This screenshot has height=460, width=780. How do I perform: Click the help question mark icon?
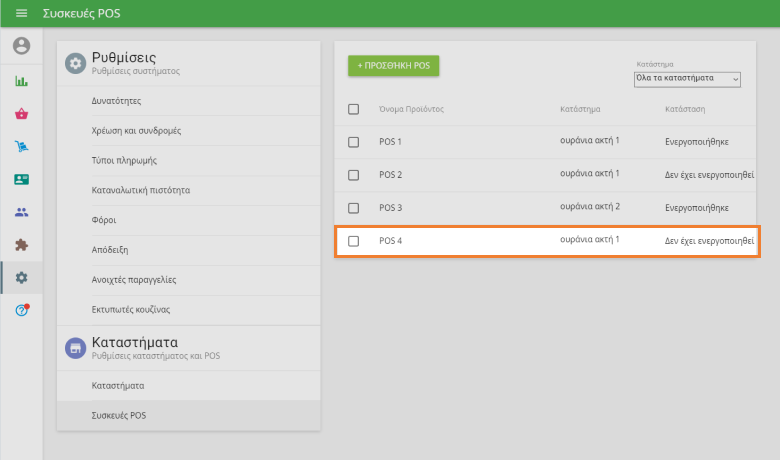coord(21,310)
